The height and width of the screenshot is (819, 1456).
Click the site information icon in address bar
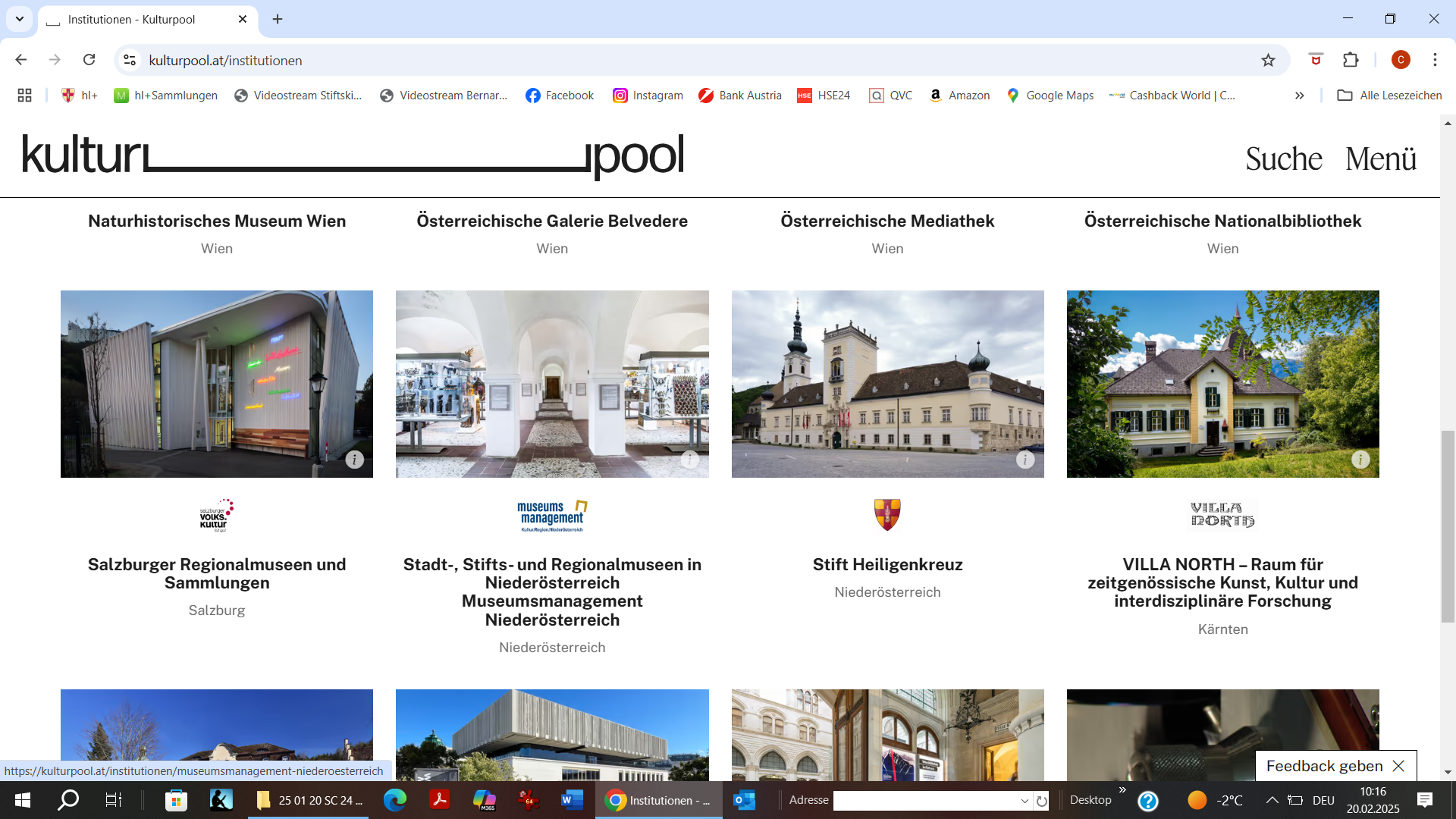[130, 61]
